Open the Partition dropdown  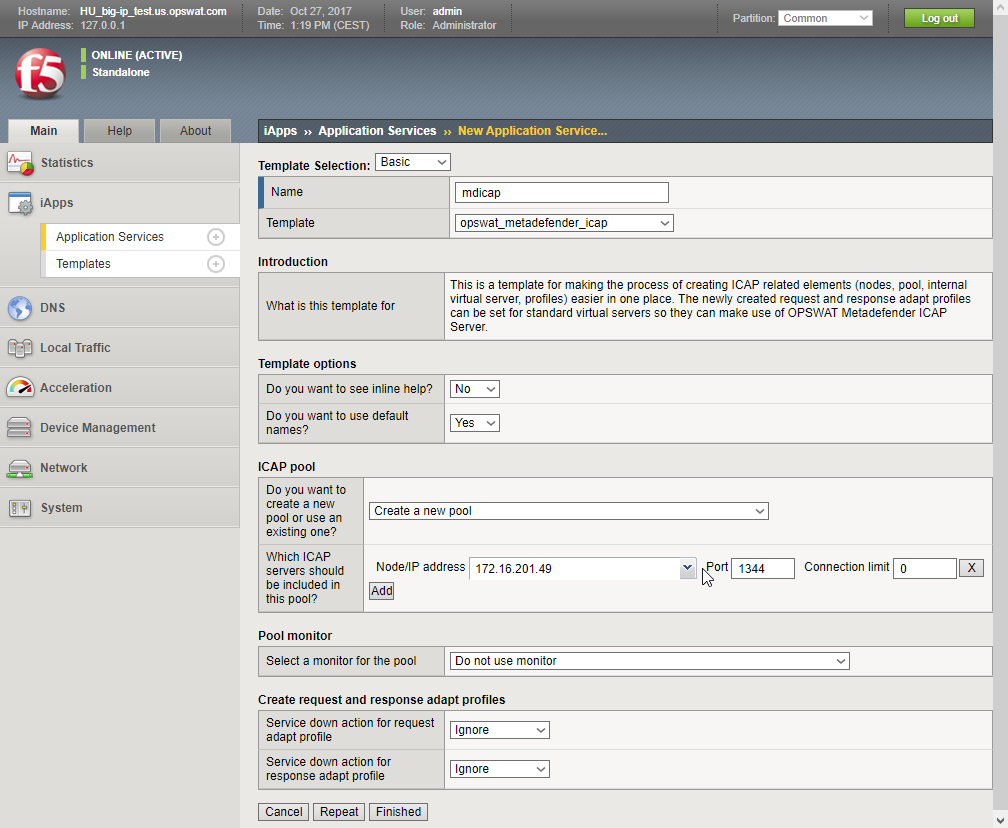click(825, 18)
